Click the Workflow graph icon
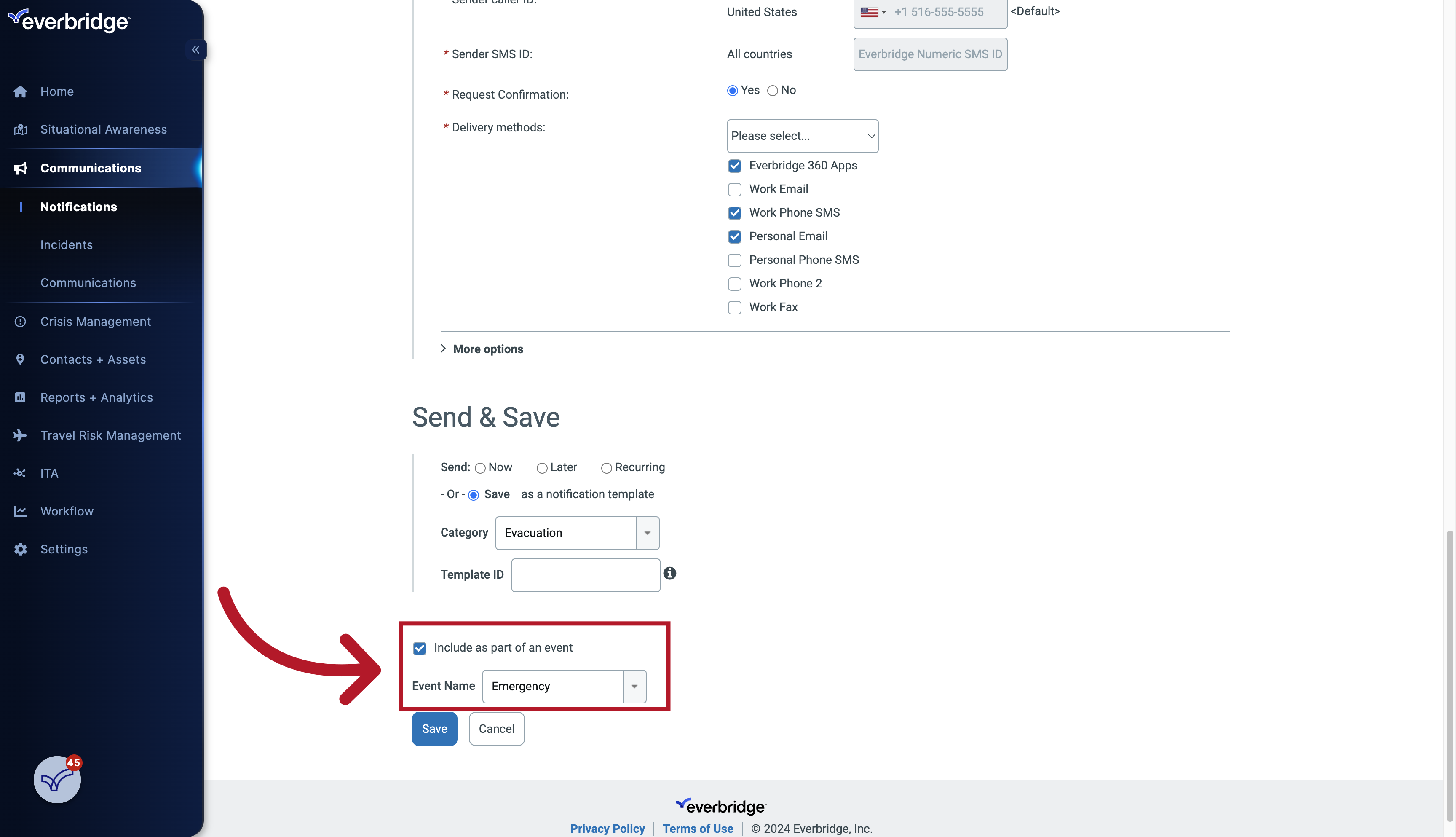The height and width of the screenshot is (837, 1456). click(x=20, y=511)
